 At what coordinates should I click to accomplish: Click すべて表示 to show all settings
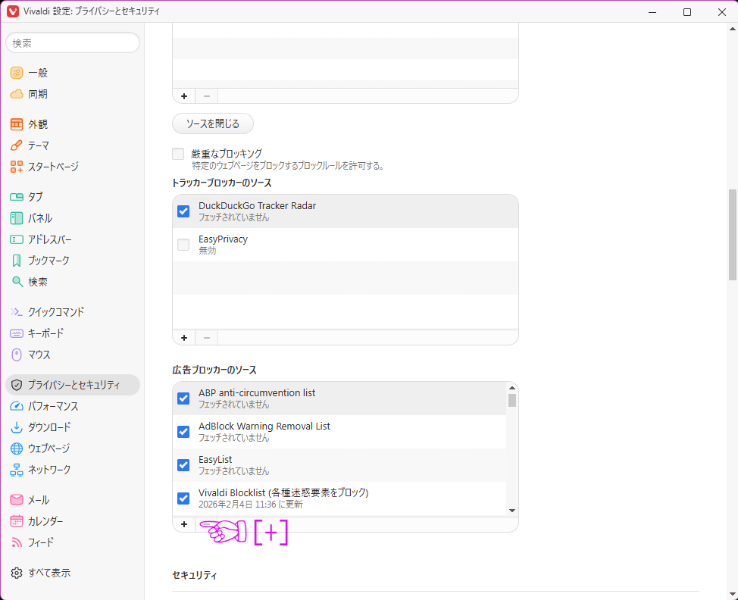(x=48, y=573)
